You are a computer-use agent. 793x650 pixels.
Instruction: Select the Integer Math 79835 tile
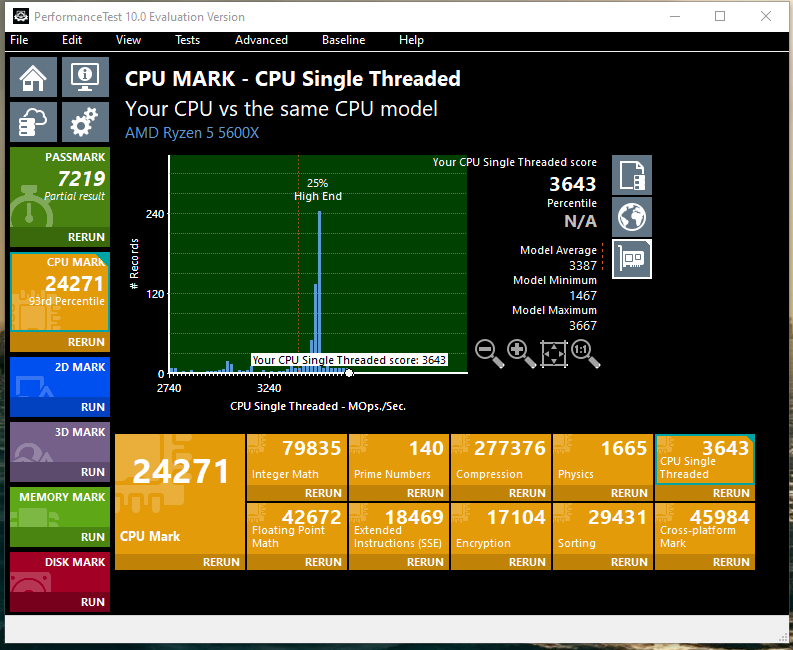[297, 460]
